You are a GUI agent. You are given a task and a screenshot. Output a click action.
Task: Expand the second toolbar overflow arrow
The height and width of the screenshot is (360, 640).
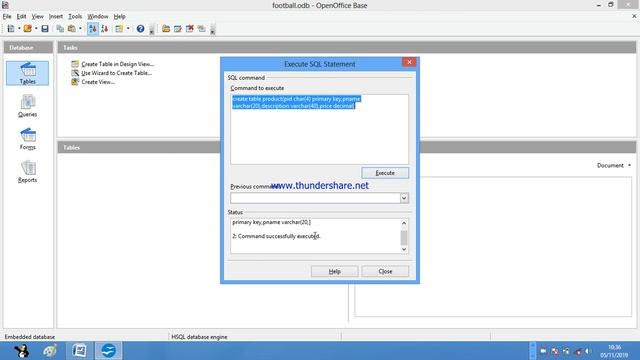(213, 30)
